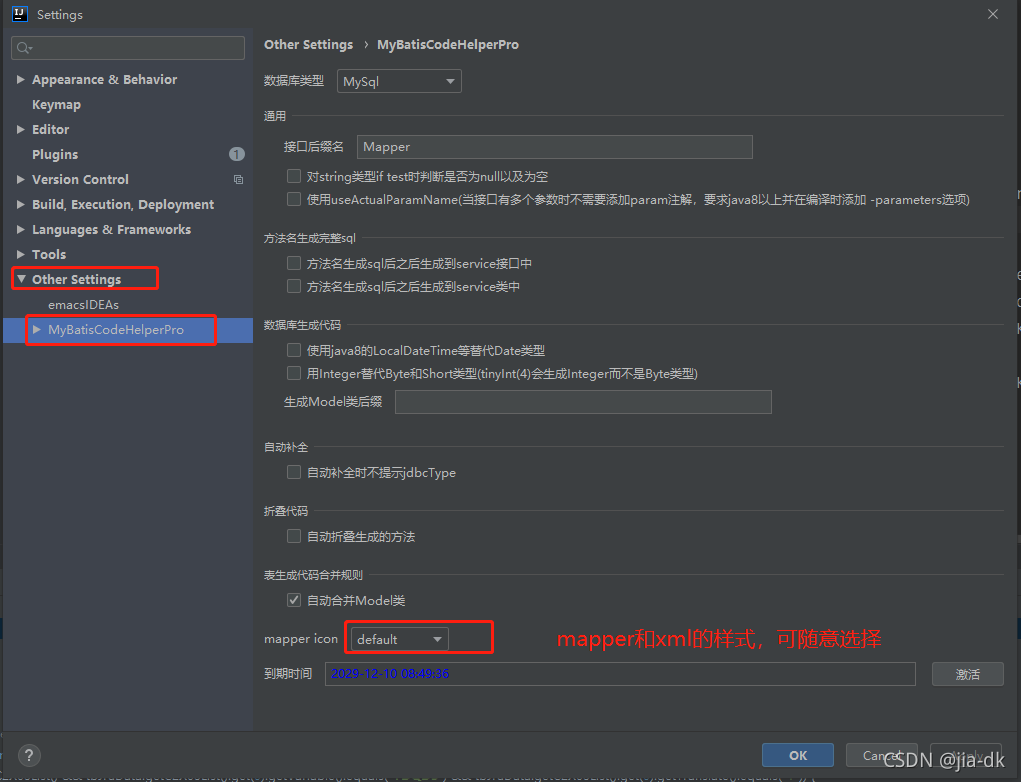Select Appearance & Behavior entry
Image resolution: width=1021 pixels, height=782 pixels.
point(104,79)
